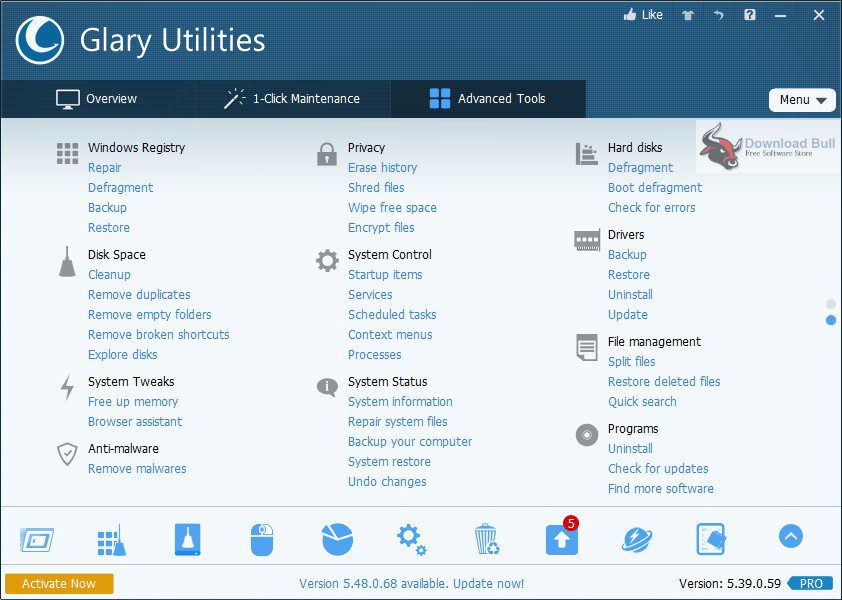The height and width of the screenshot is (600, 842).
Task: Launch registry cleaner grid-and-broom toolbar icon
Action: 112,540
